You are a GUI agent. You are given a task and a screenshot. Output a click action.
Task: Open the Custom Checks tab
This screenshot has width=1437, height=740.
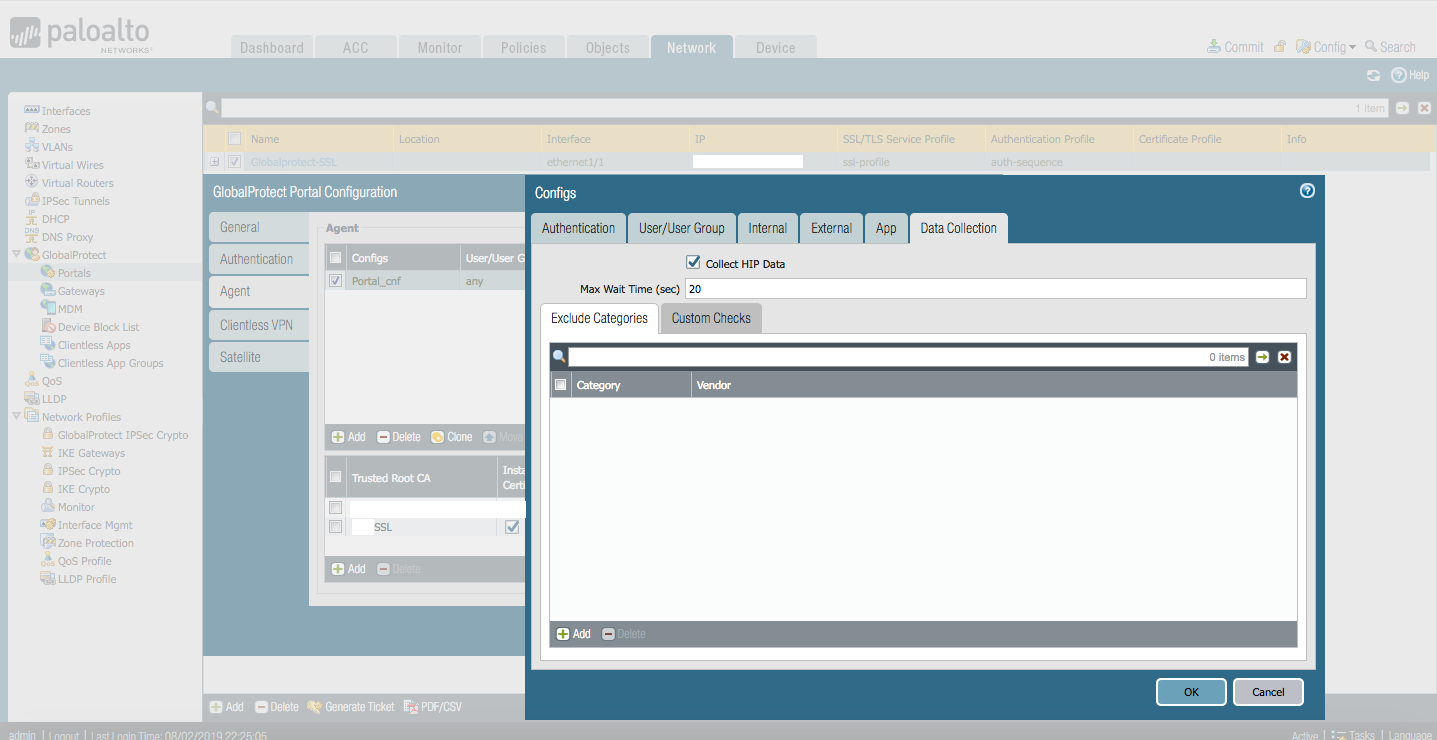711,318
